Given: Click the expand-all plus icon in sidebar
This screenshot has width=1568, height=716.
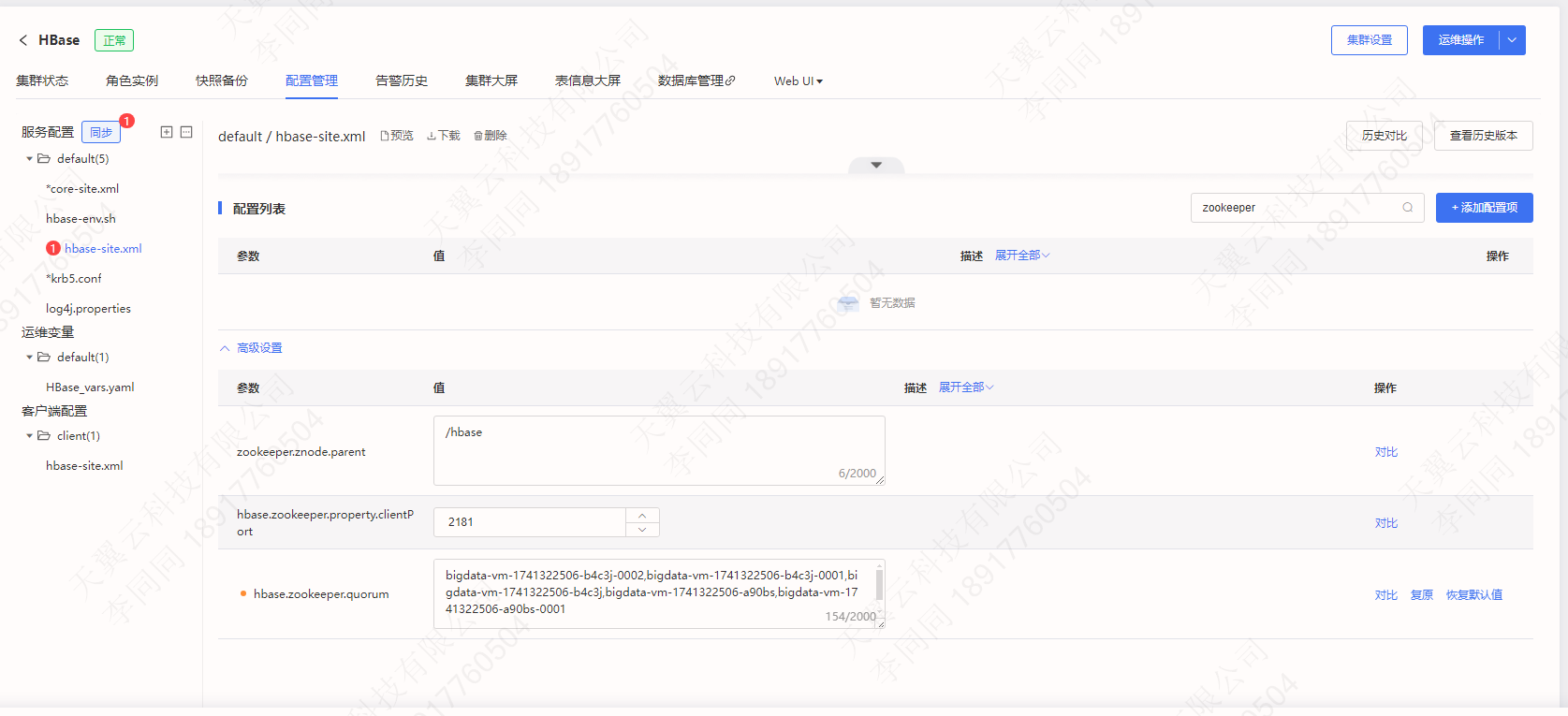Looking at the screenshot, I should click(167, 132).
